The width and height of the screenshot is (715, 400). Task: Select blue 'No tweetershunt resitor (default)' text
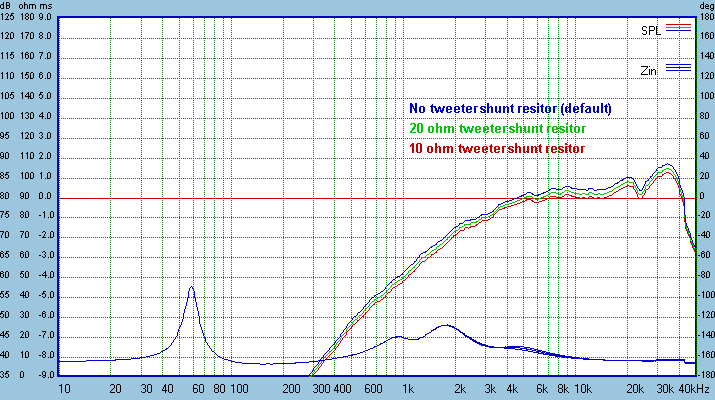point(510,108)
